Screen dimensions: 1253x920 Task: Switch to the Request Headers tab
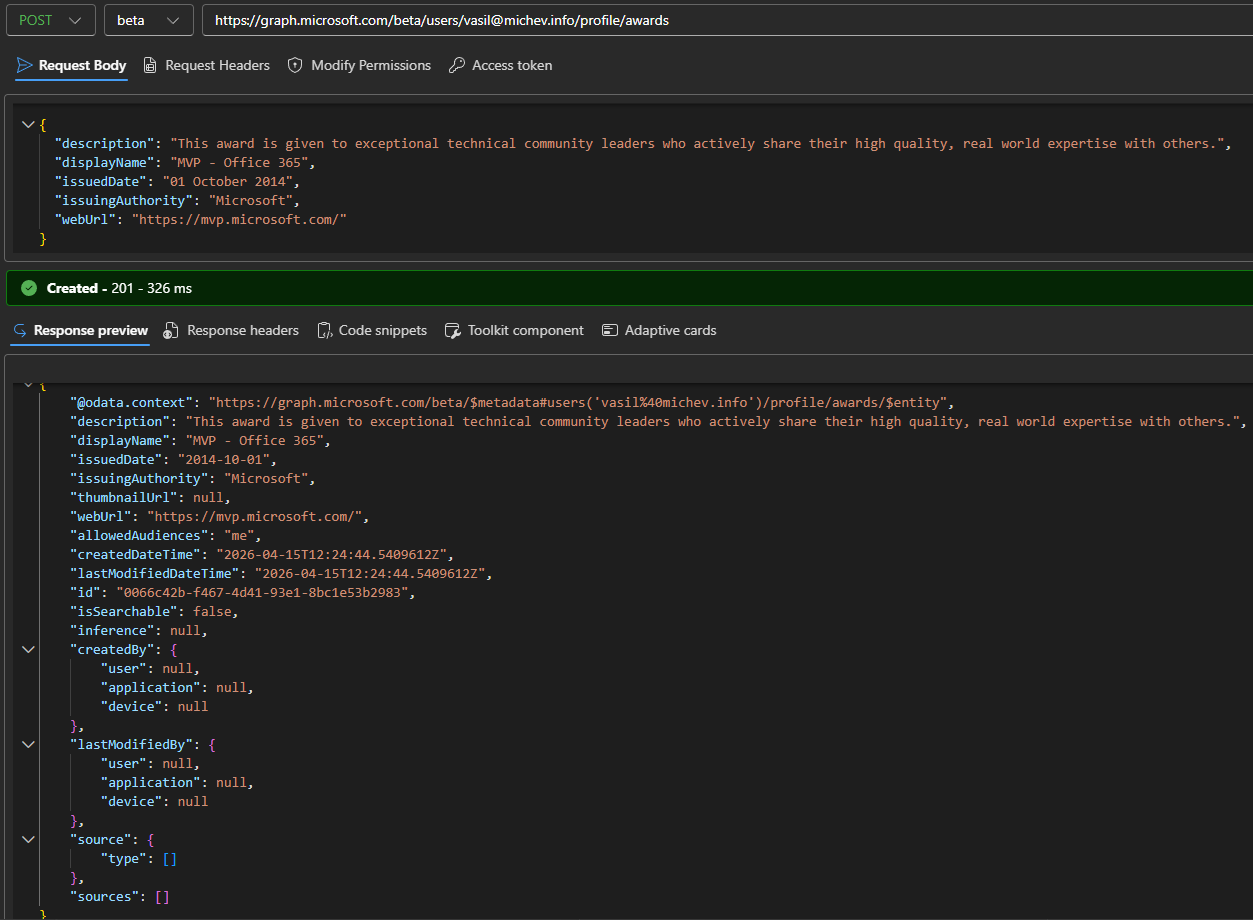pos(217,66)
